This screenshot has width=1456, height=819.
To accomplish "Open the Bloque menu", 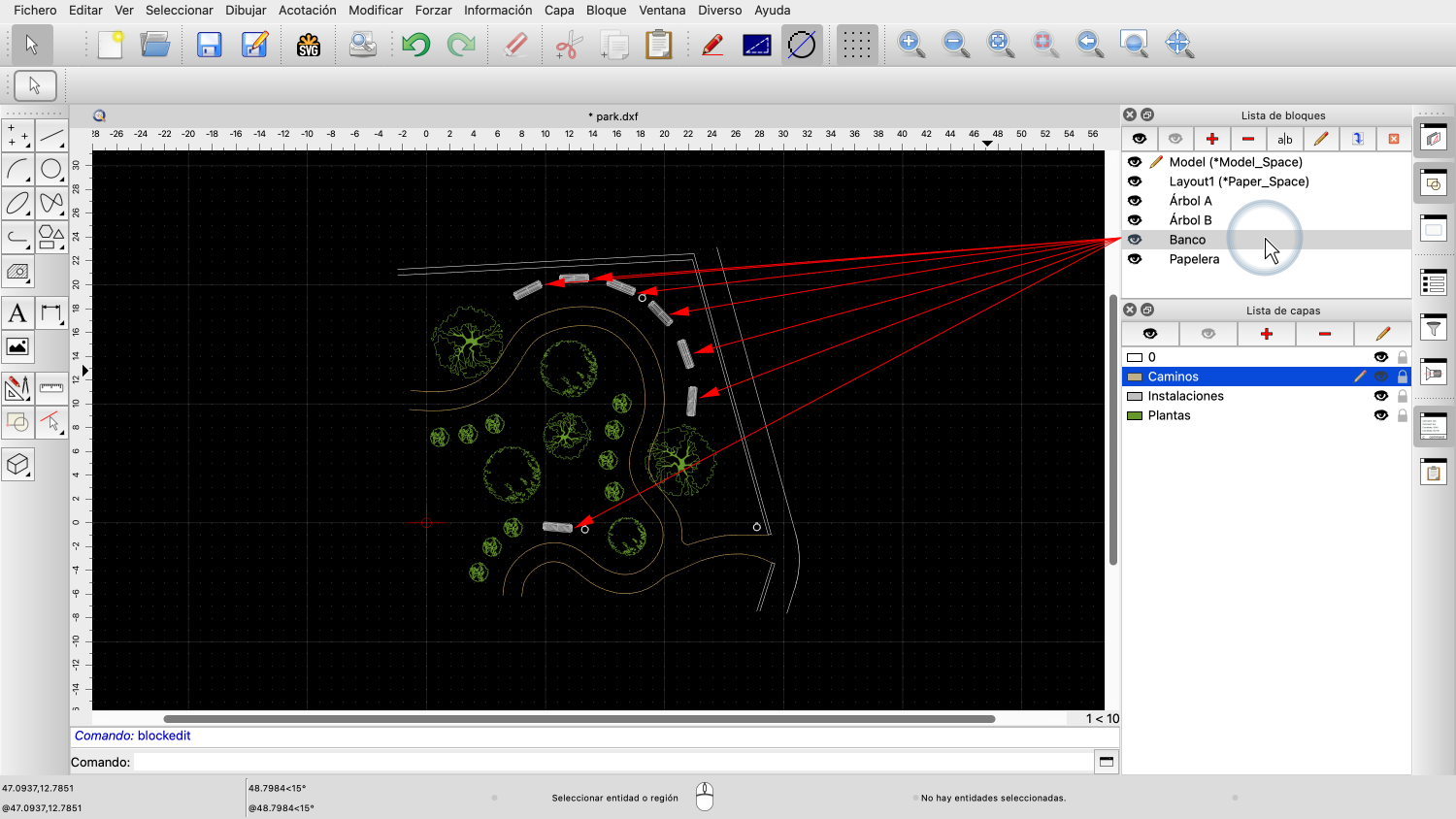I will 606,10.
